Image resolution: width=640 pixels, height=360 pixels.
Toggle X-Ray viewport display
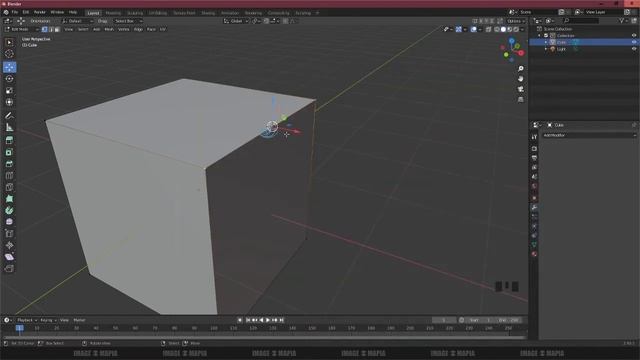[x=489, y=29]
